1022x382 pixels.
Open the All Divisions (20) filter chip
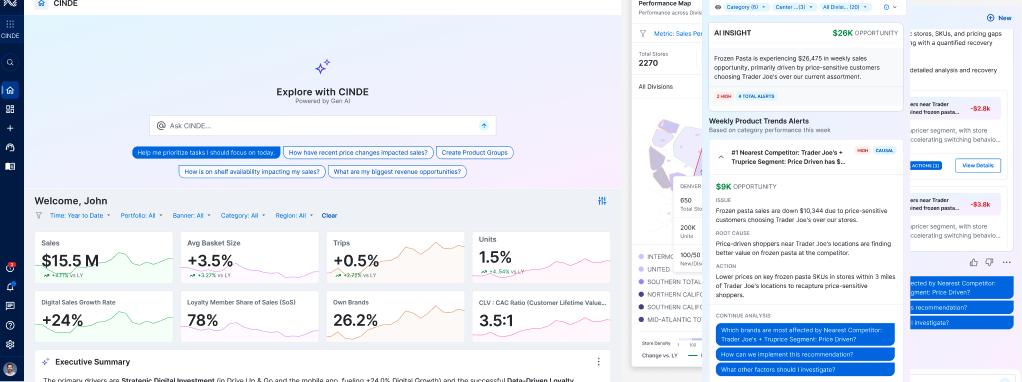[x=844, y=7]
